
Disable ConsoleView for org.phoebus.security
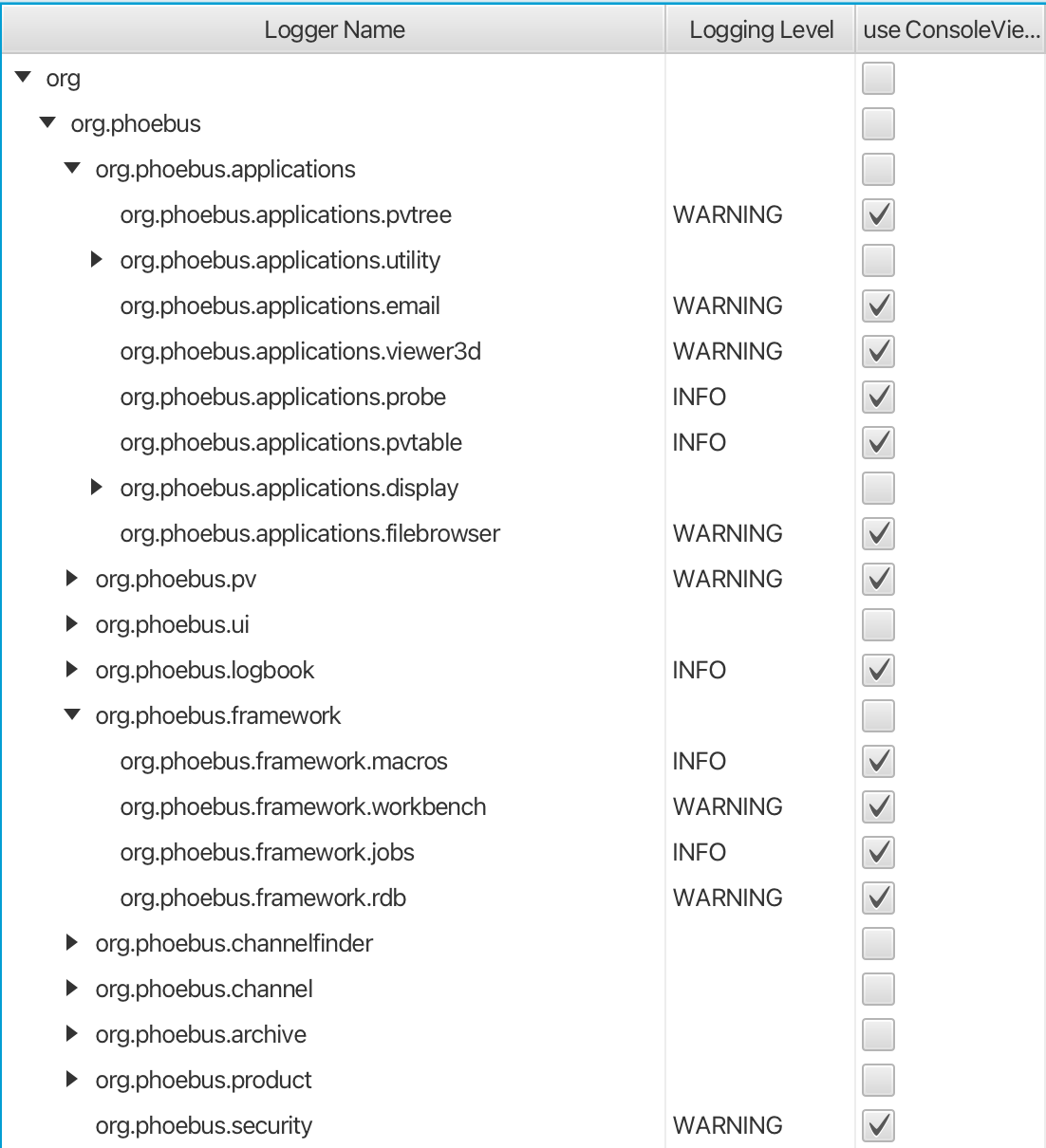tap(877, 1125)
